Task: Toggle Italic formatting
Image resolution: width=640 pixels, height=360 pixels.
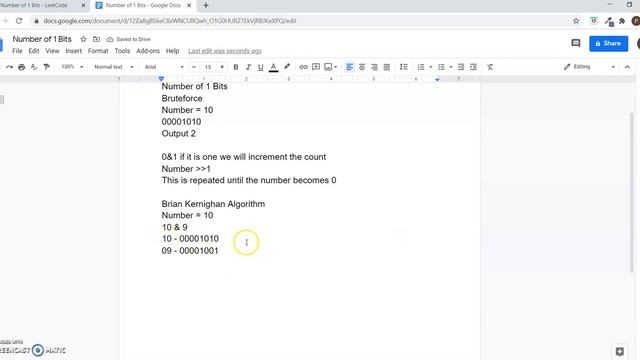Action: [x=248, y=67]
